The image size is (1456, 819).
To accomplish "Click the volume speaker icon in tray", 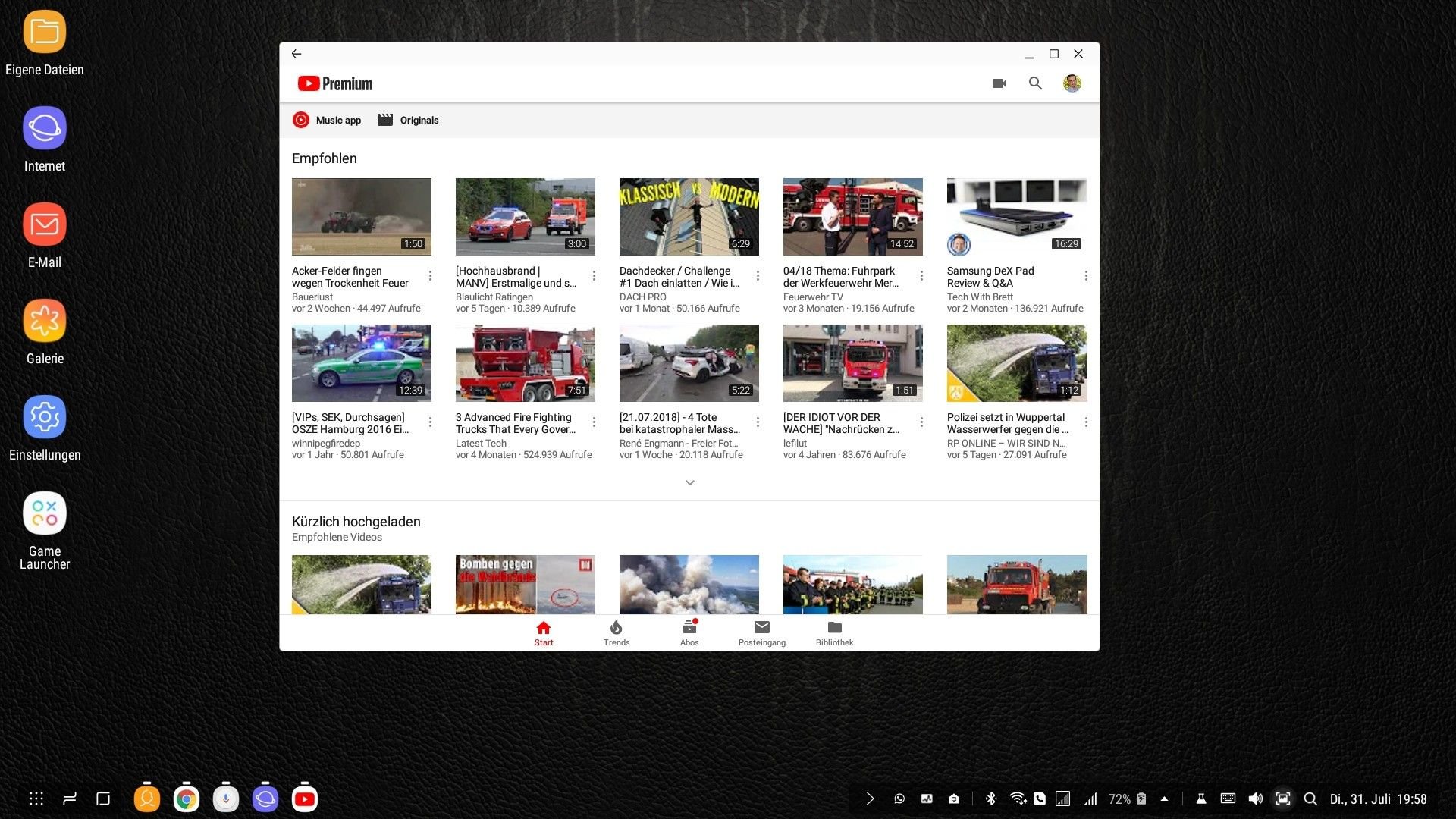I will tap(1255, 799).
